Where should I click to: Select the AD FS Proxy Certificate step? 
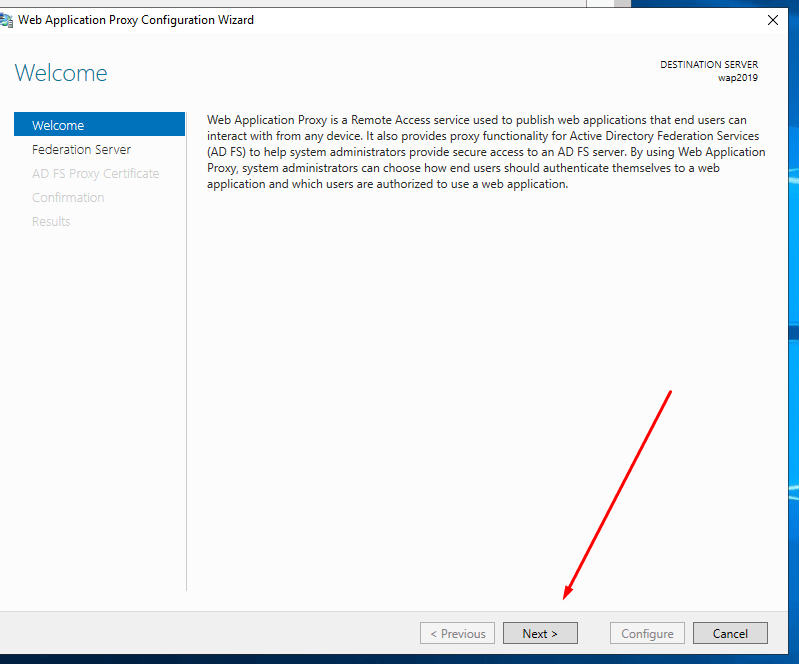point(95,173)
